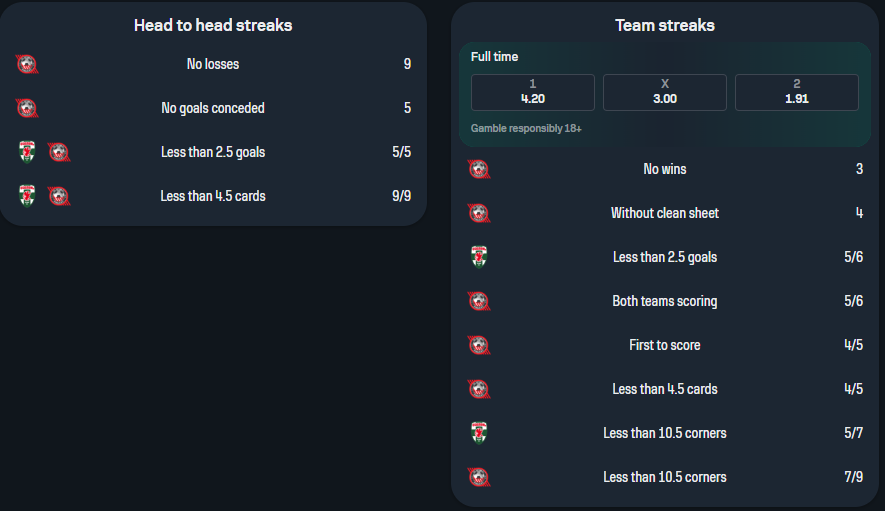Select away win odds 1.91
Viewport: 885px width, 511px height.
point(797,92)
